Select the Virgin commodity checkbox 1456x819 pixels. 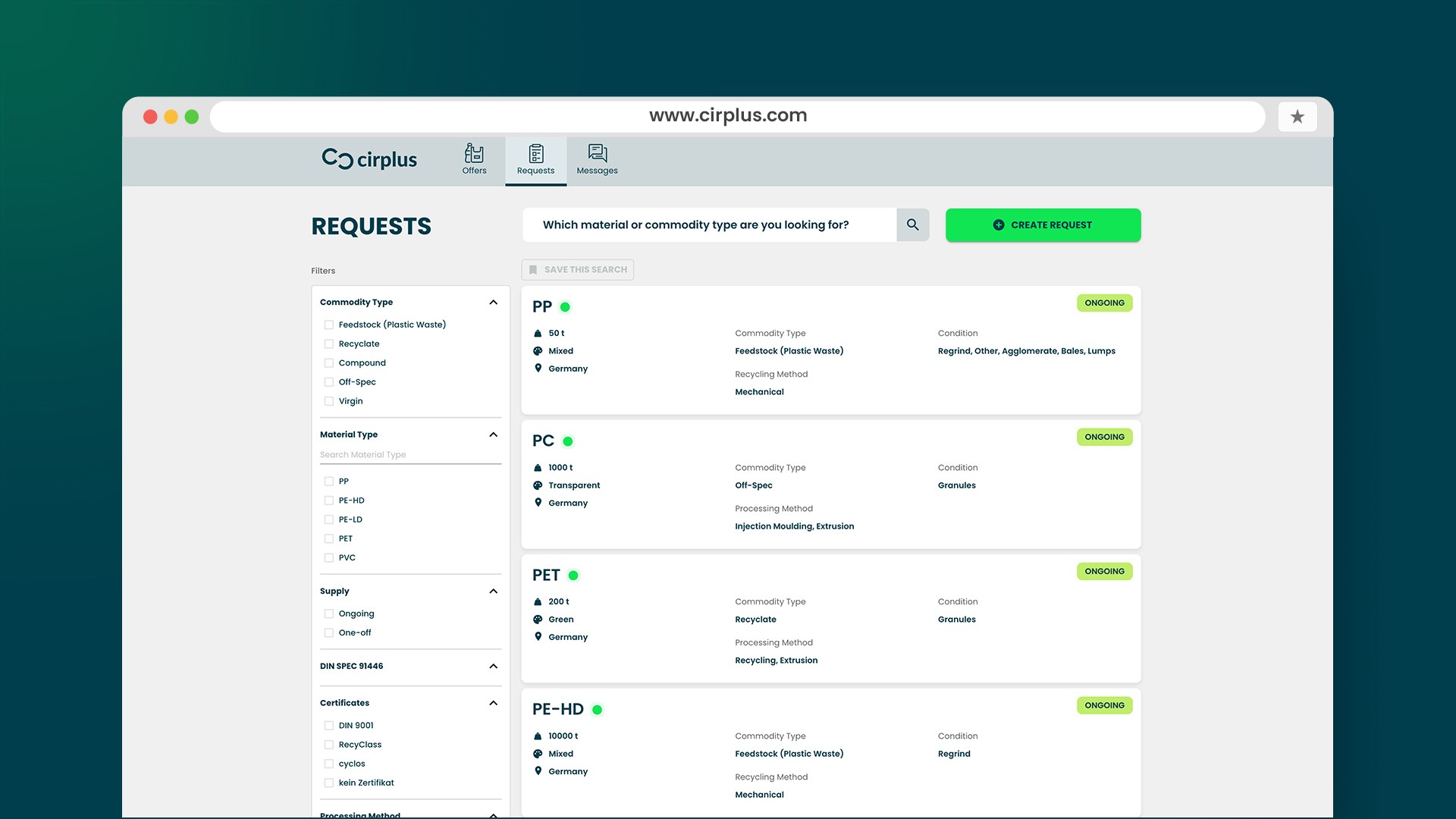[x=329, y=401]
